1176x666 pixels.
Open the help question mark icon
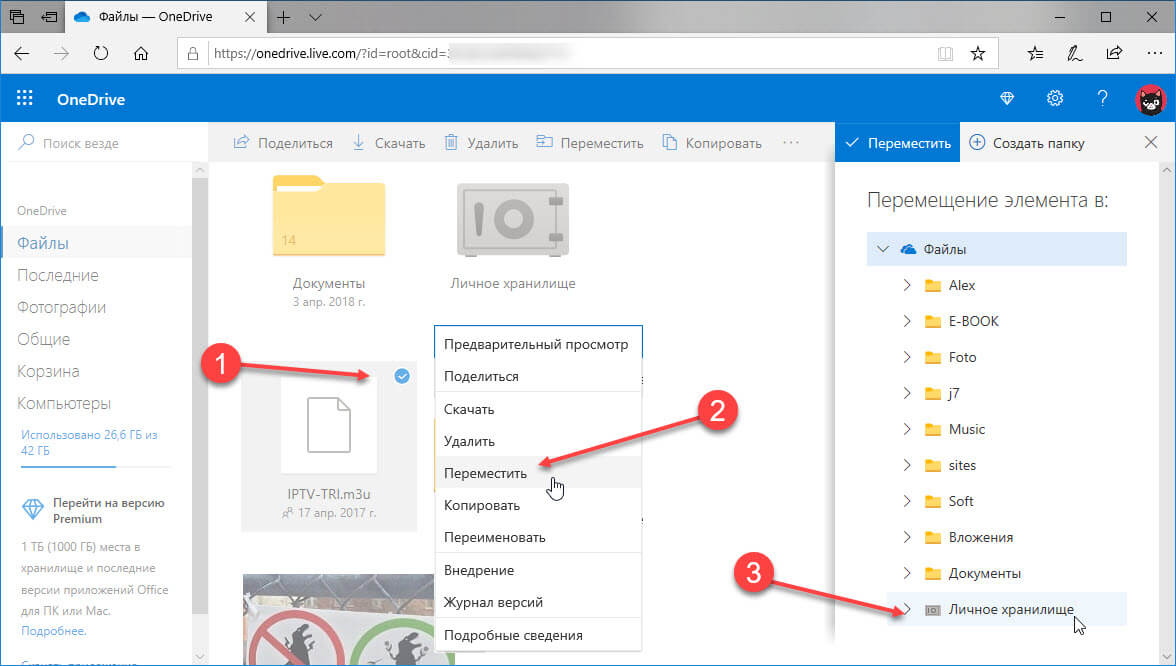coord(1102,98)
